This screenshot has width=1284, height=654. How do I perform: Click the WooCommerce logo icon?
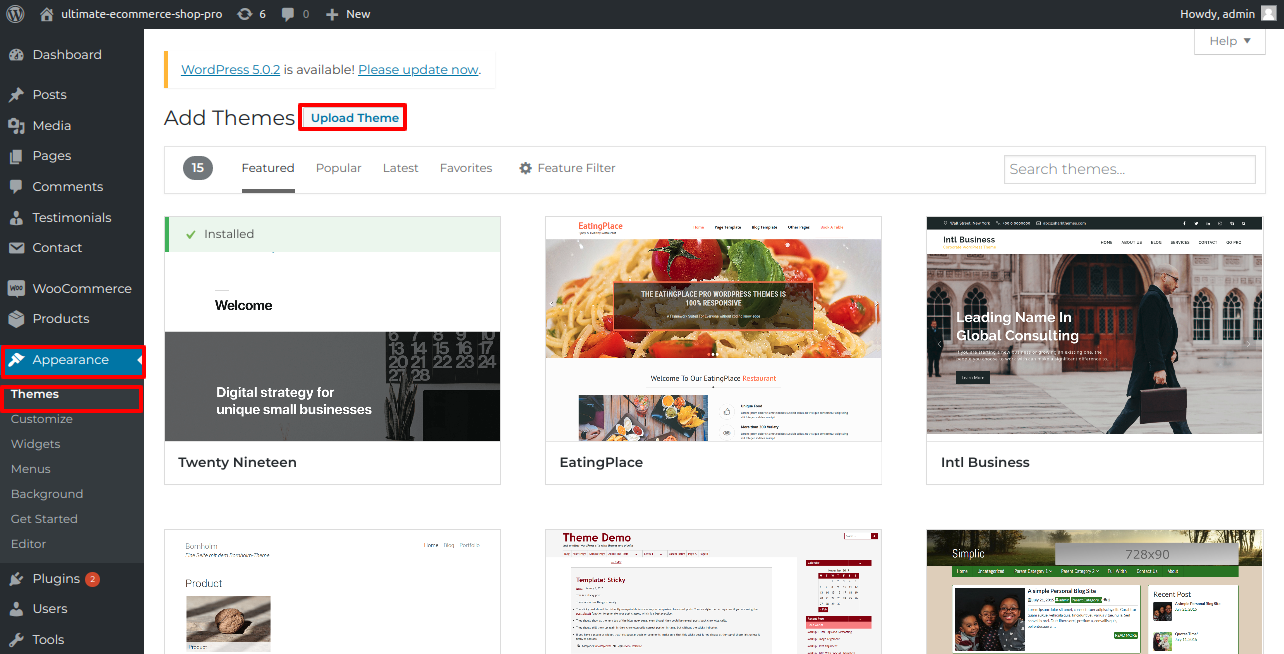point(16,289)
